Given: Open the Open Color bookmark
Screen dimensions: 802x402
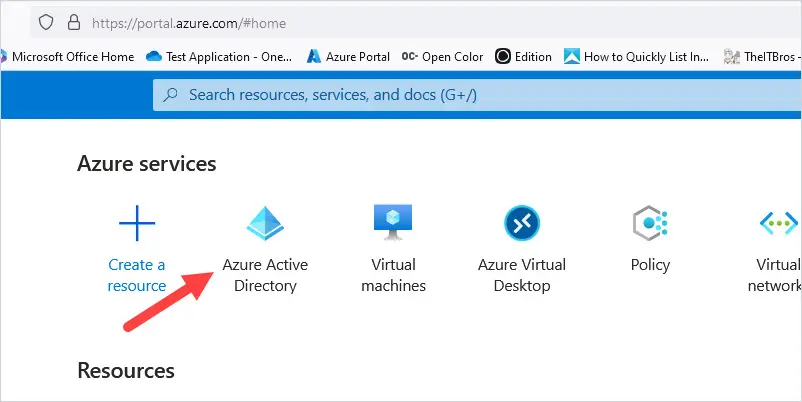Looking at the screenshot, I should point(442,57).
